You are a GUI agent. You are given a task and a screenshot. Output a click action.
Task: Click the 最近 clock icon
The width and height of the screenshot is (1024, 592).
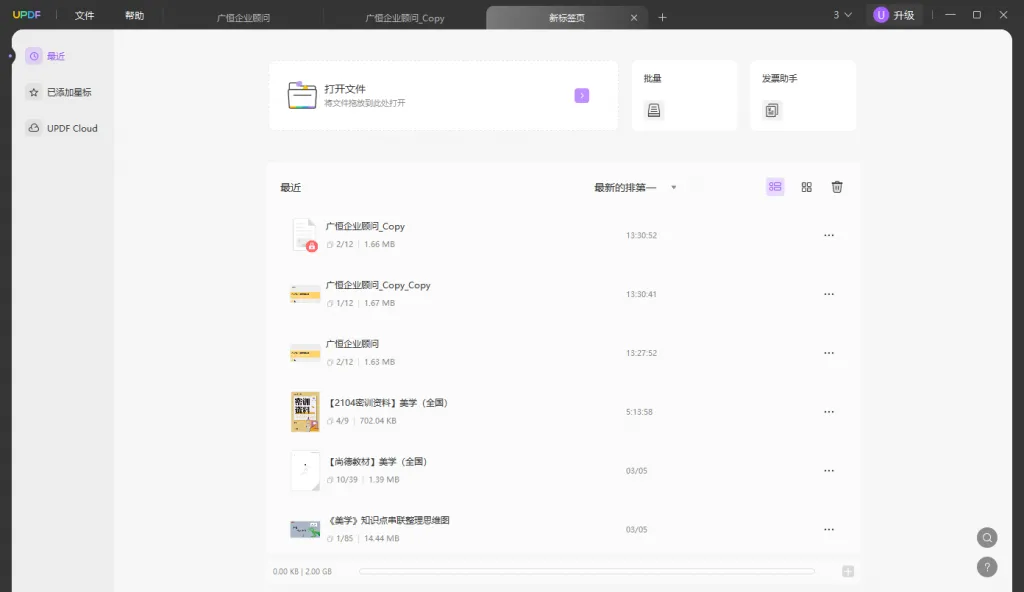[34, 56]
